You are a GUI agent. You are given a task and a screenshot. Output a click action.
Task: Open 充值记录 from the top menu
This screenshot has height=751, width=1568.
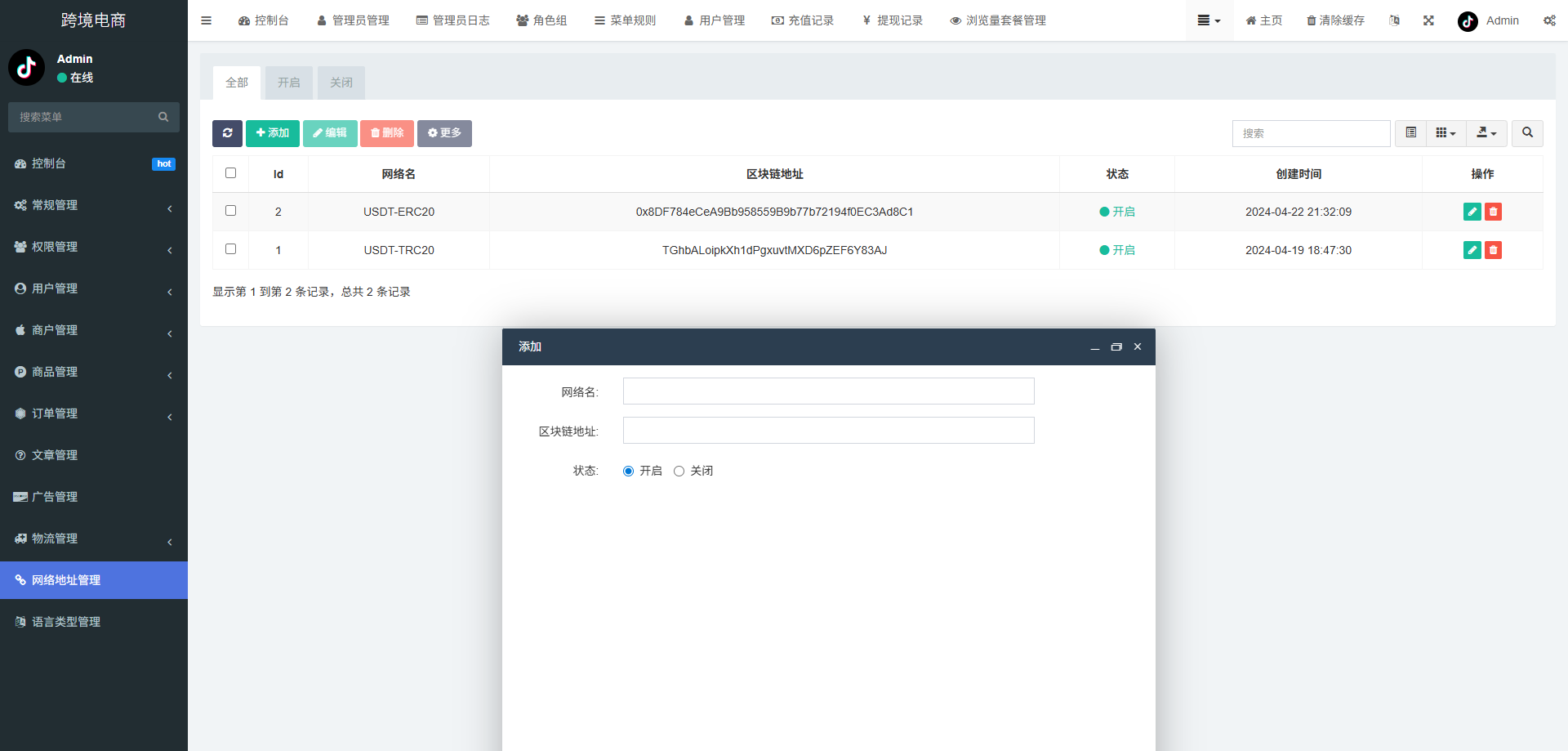(803, 20)
